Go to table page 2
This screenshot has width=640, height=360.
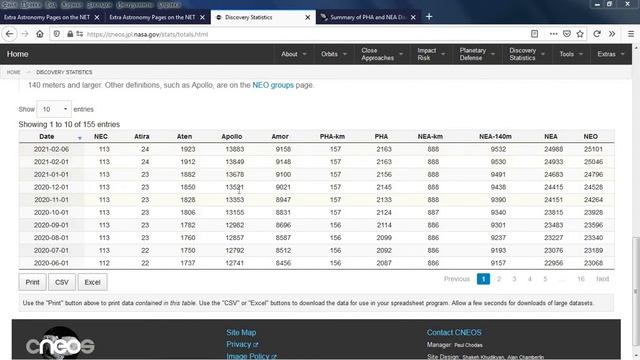[498, 279]
